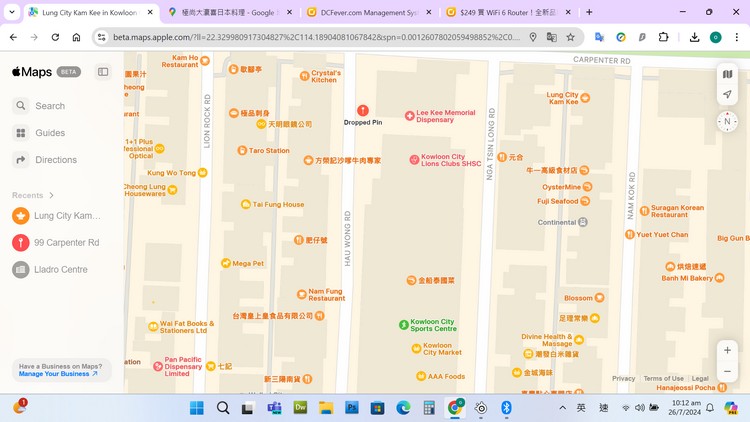This screenshot has width=750, height=422.
Task: Select the Kam Ho Restaurant marker
Action: (205, 61)
